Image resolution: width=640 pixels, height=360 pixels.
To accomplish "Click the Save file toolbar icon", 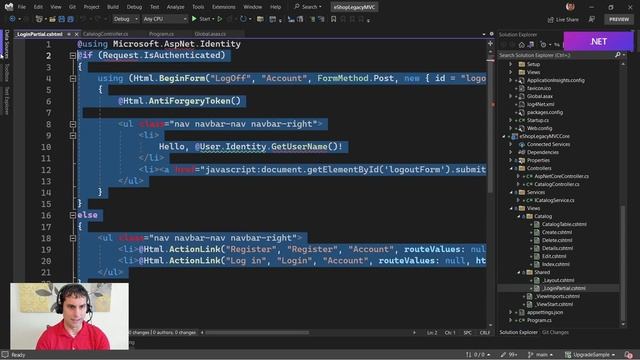I will [x=62, y=19].
